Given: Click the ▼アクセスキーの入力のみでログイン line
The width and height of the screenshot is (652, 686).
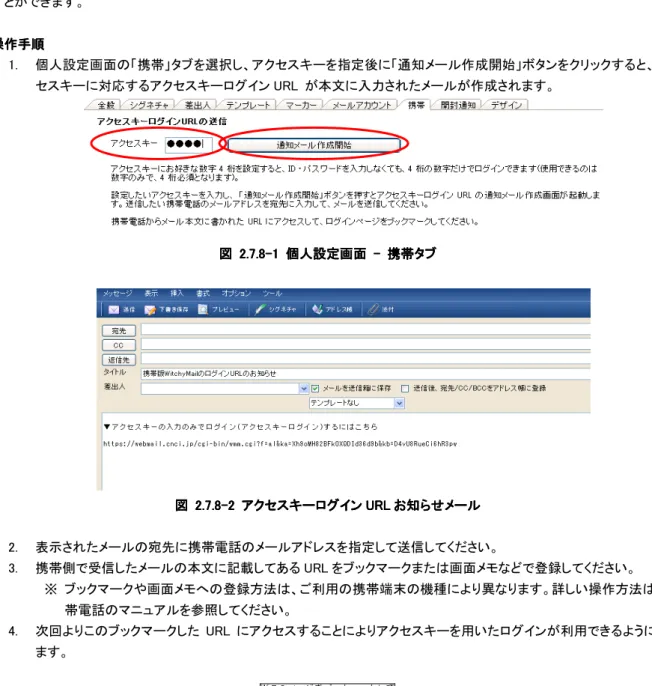Looking at the screenshot, I should click(x=241, y=427).
